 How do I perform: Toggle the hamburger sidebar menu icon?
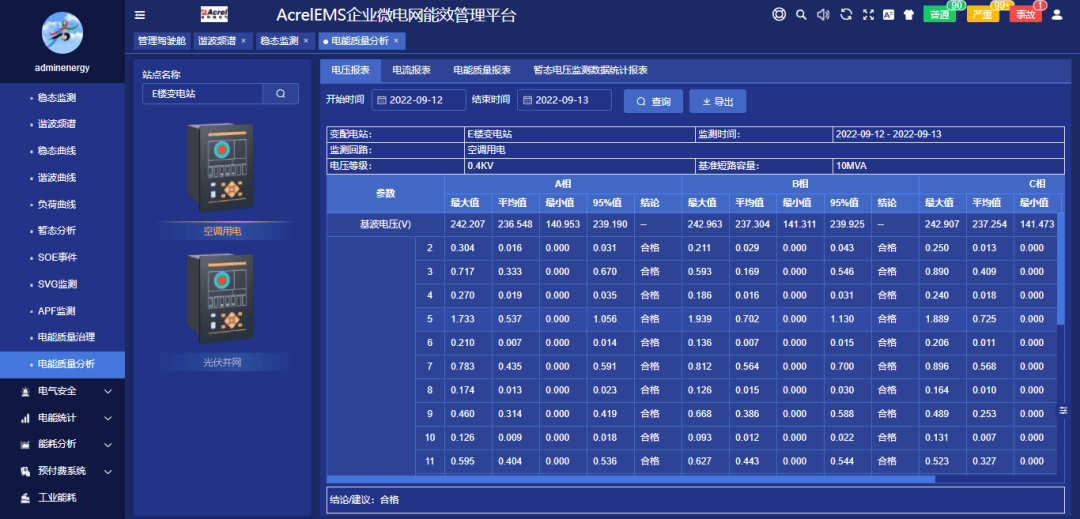(x=140, y=15)
